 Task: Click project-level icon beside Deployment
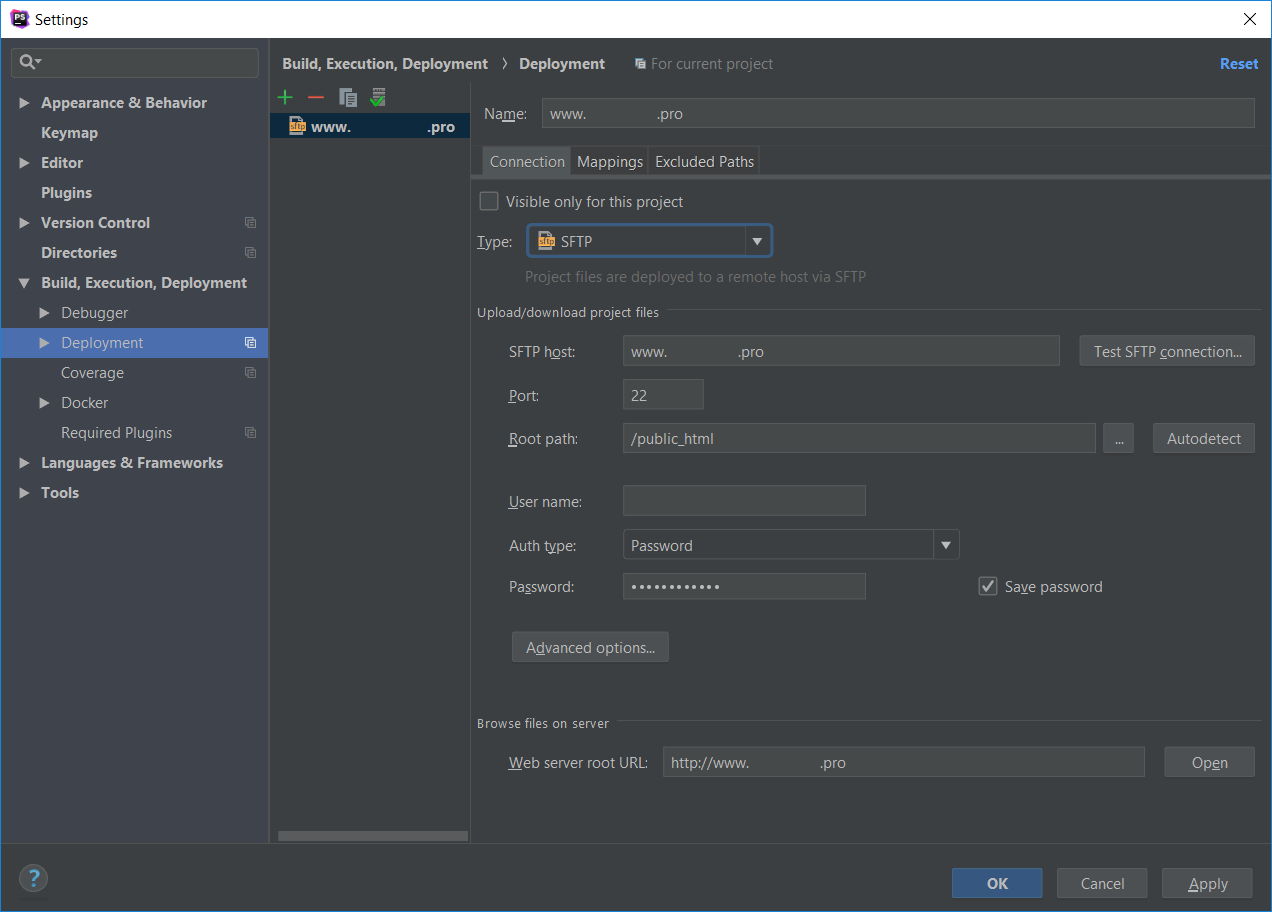click(250, 343)
